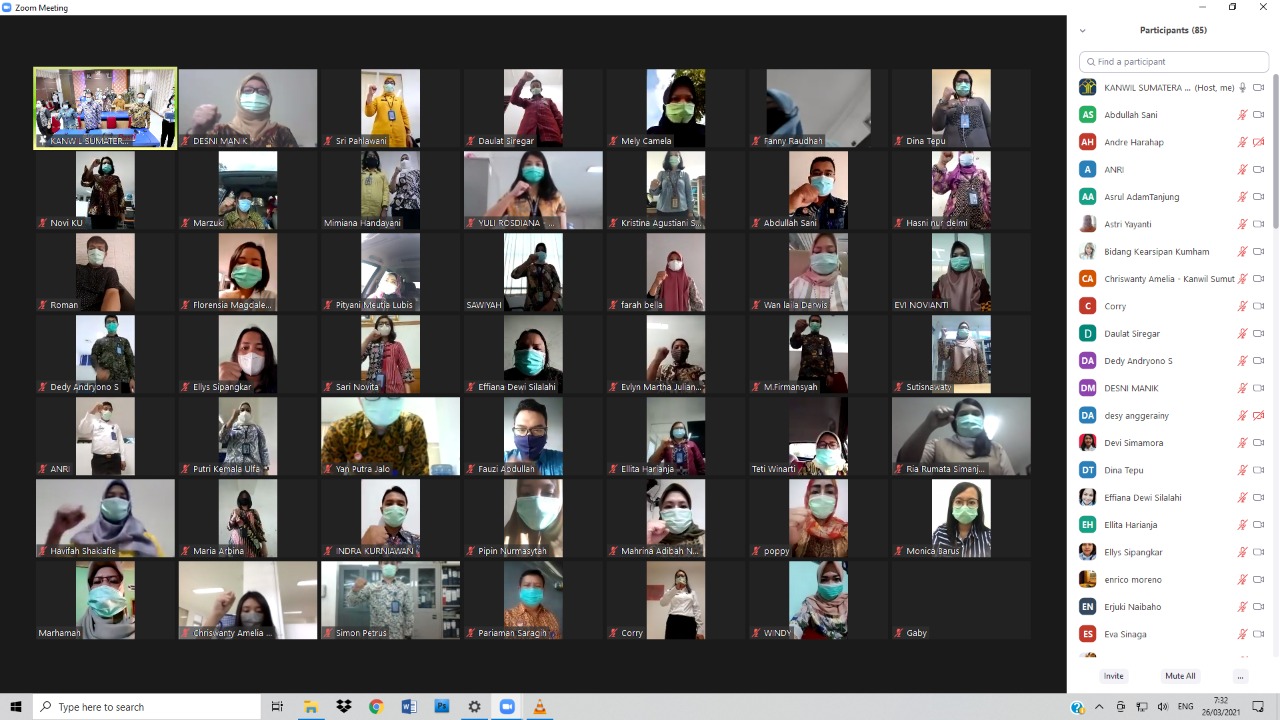The height and width of the screenshot is (720, 1280).
Task: Click the Find a participant search field
Action: click(x=1174, y=62)
